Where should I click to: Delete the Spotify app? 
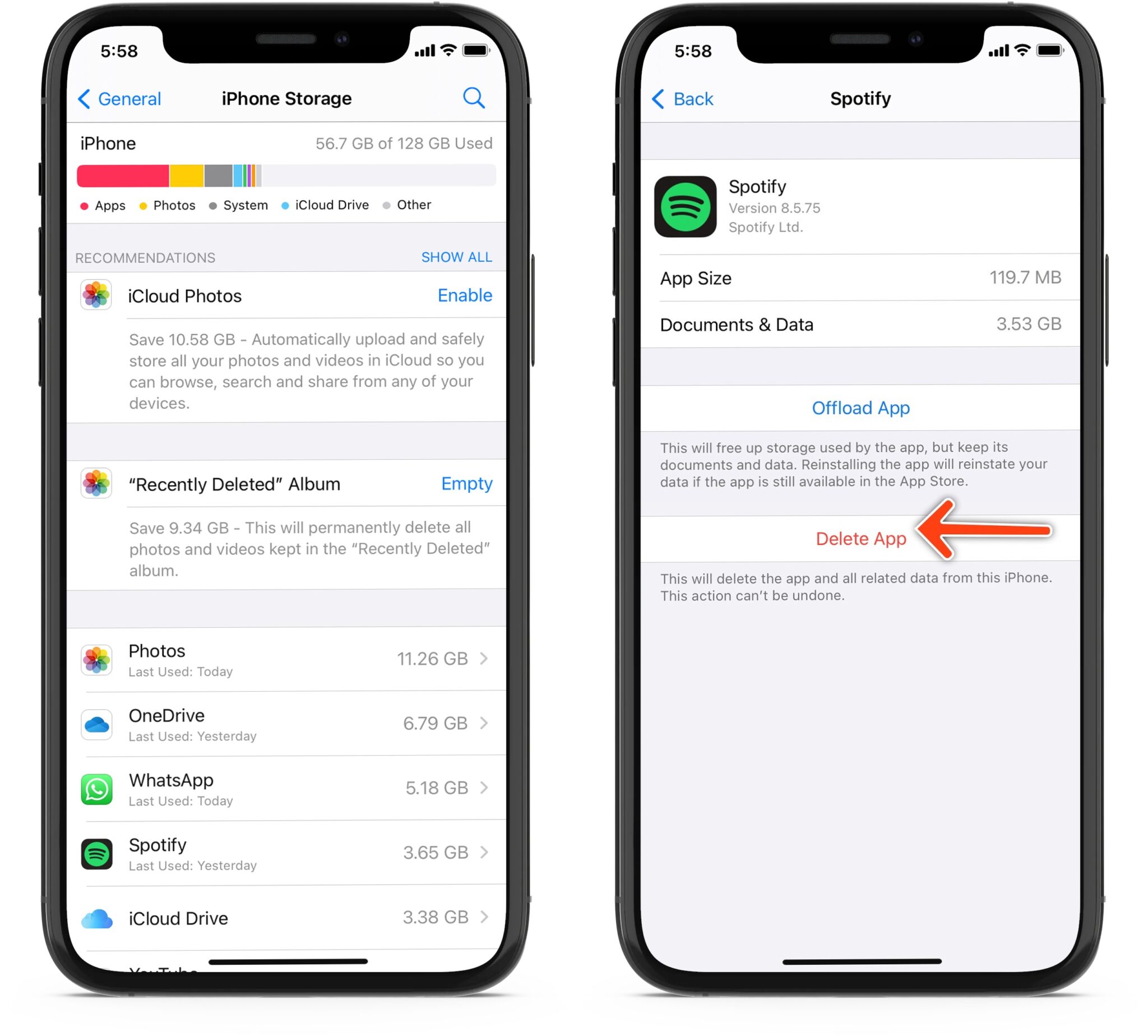click(861, 538)
